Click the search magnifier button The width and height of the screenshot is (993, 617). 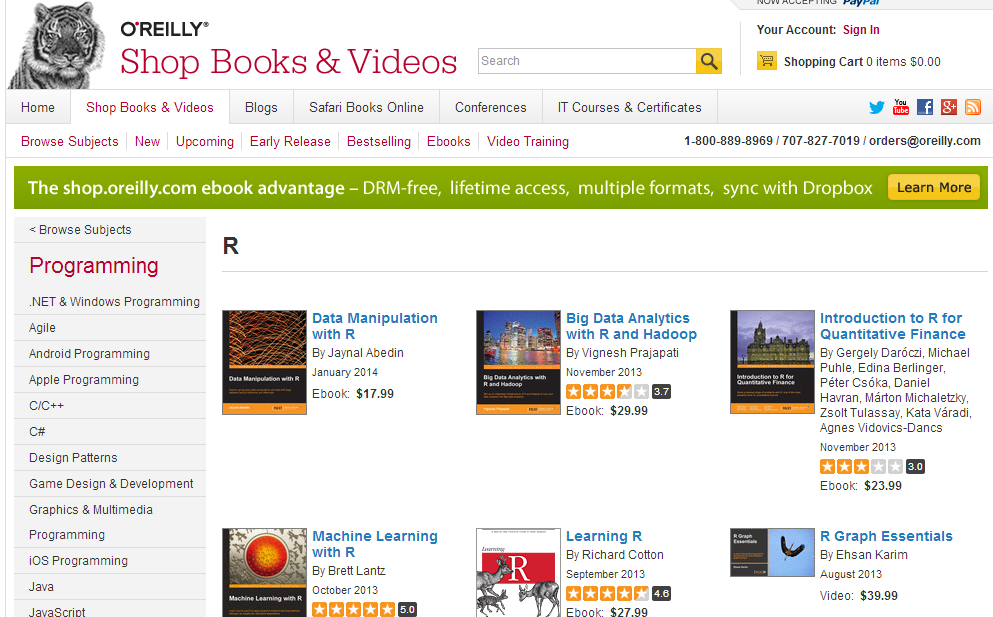[709, 61]
